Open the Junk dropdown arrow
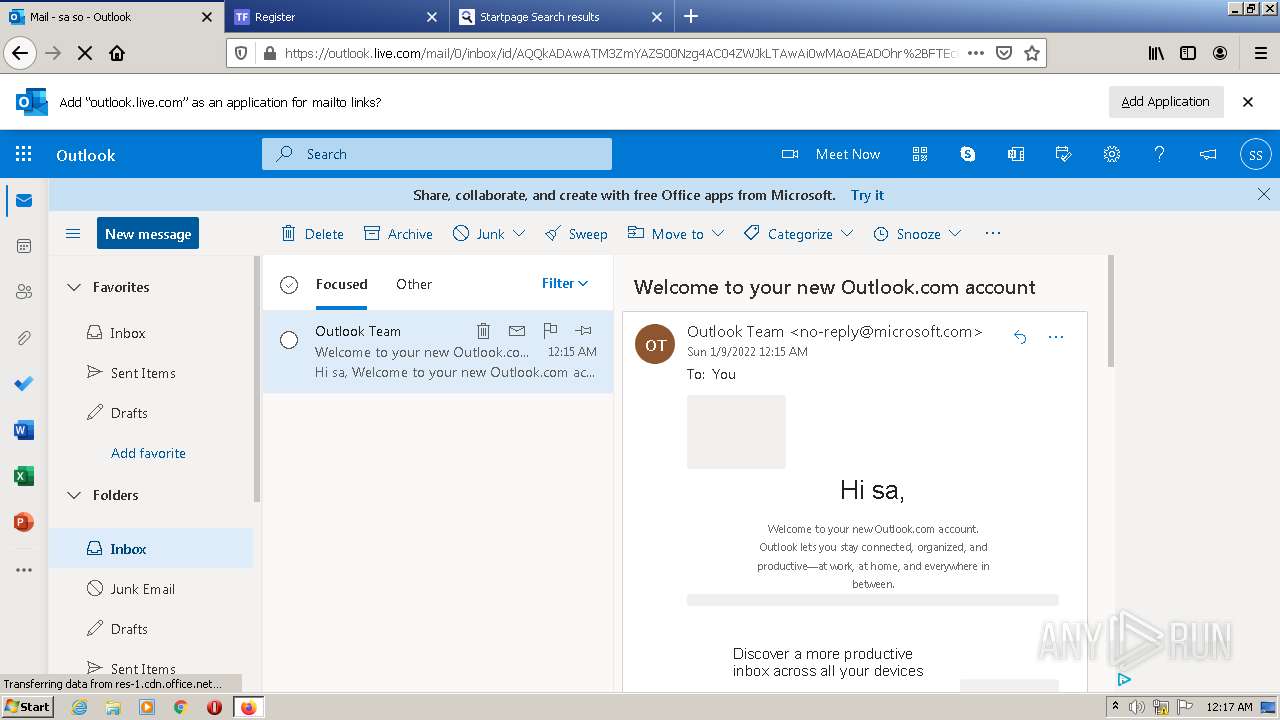The width and height of the screenshot is (1280, 720). tap(519, 234)
